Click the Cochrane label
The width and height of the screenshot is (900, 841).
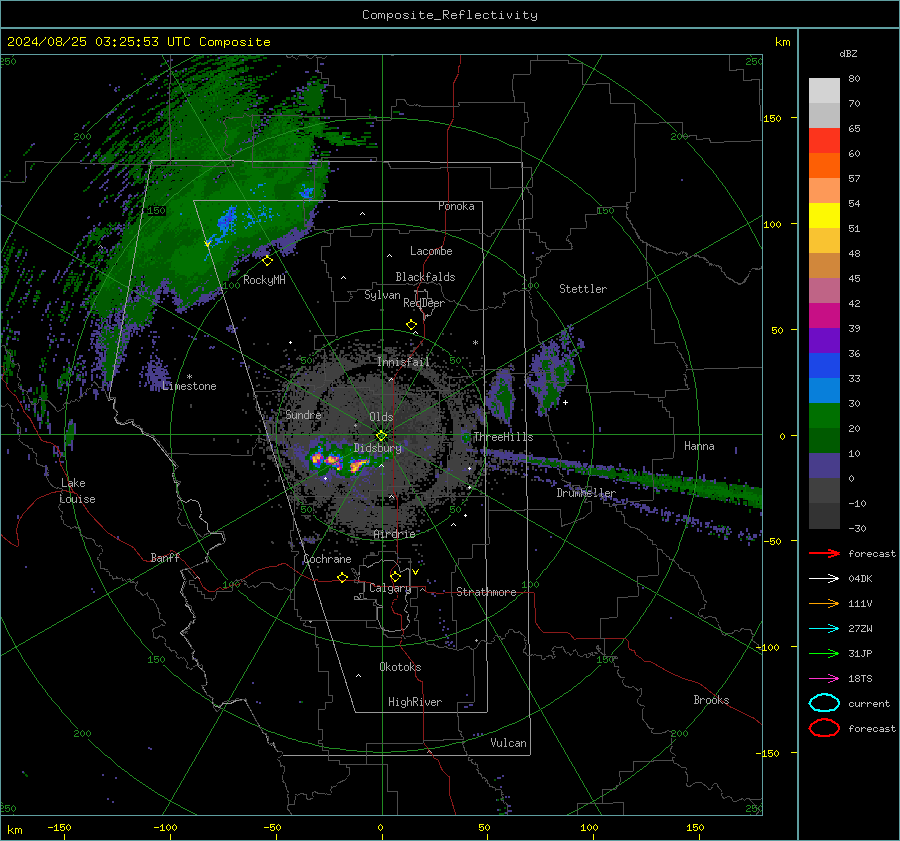tap(327, 559)
